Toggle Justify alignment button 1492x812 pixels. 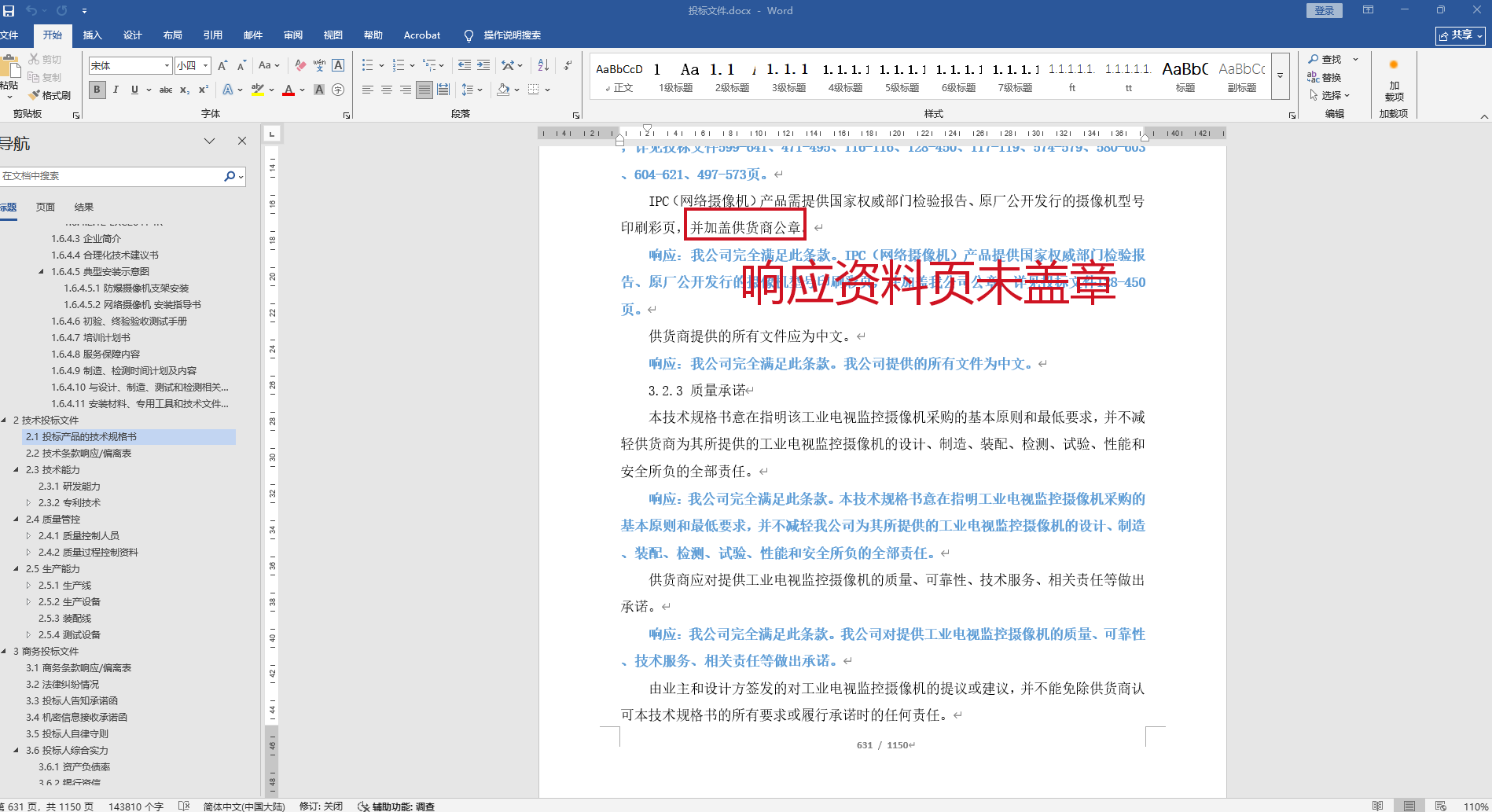[x=424, y=90]
